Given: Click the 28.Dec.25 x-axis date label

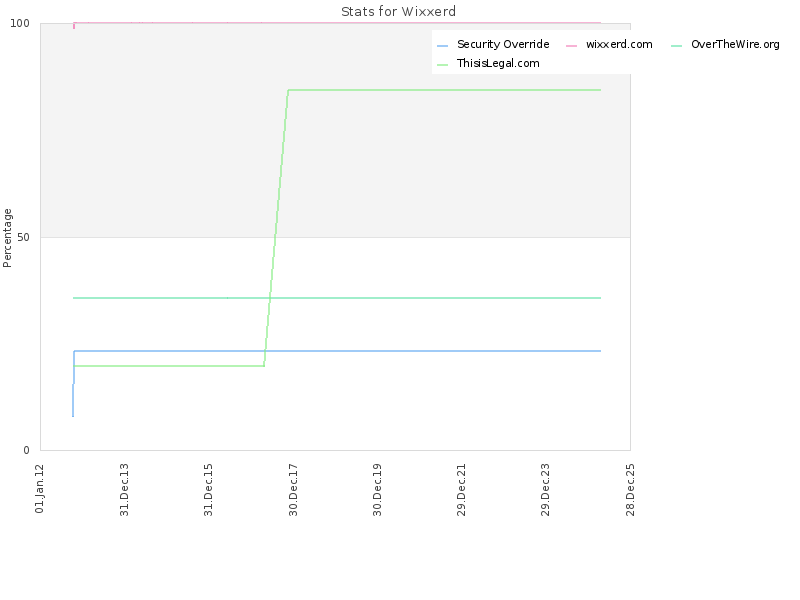Looking at the screenshot, I should point(630,488).
